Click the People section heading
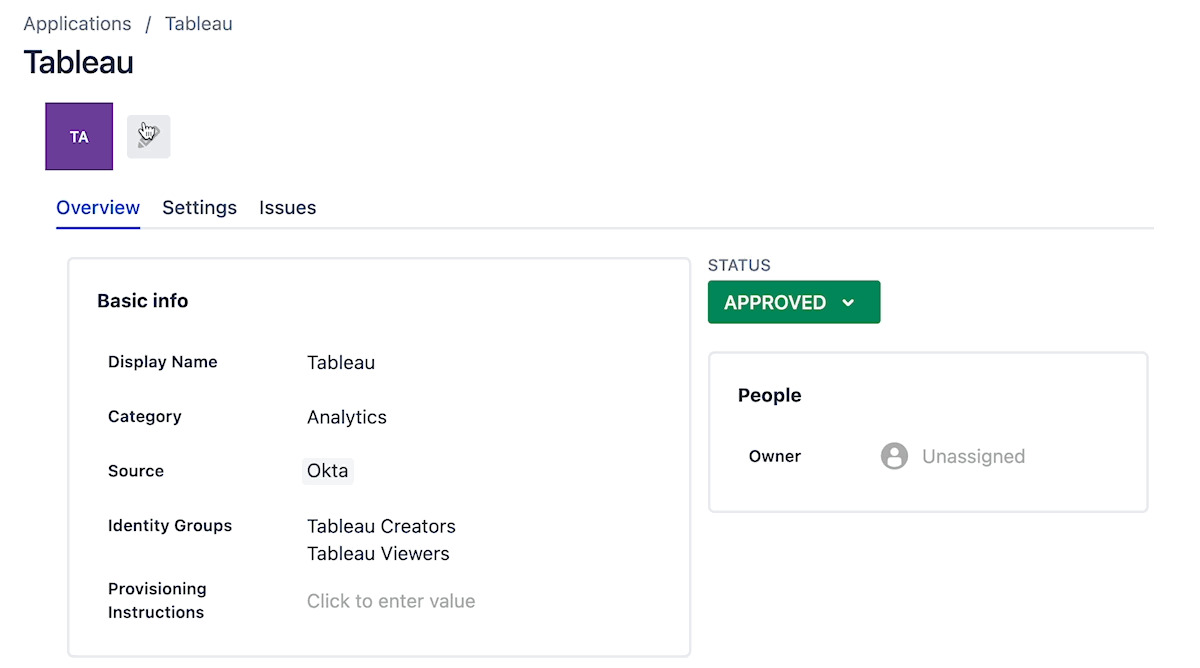1200x668 pixels. point(770,395)
